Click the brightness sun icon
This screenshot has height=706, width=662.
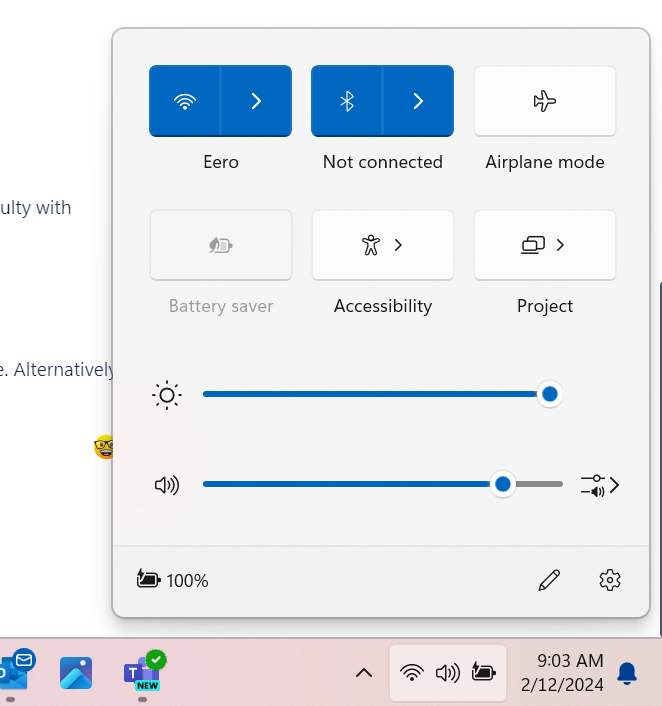(166, 395)
